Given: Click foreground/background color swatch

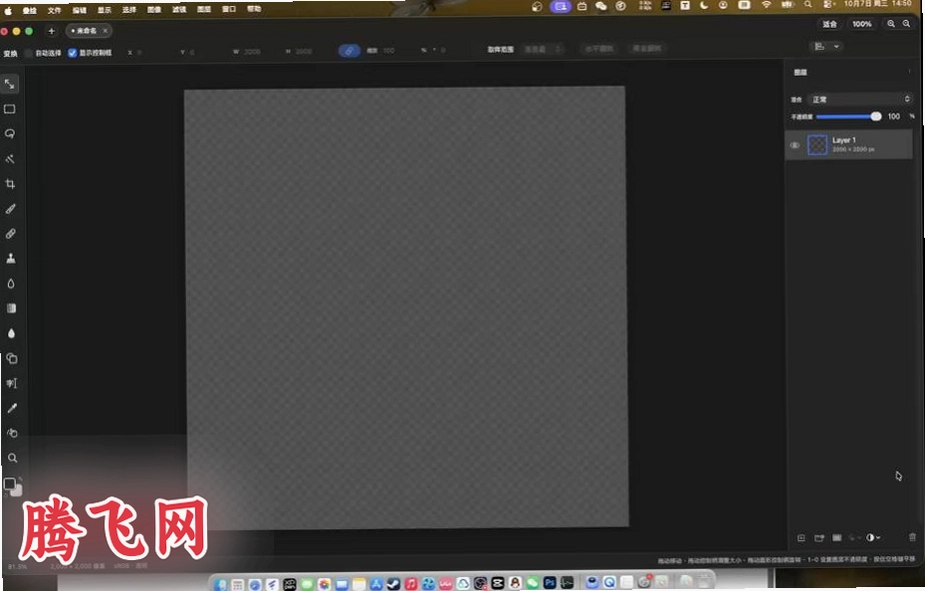Looking at the screenshot, I should [x=12, y=487].
